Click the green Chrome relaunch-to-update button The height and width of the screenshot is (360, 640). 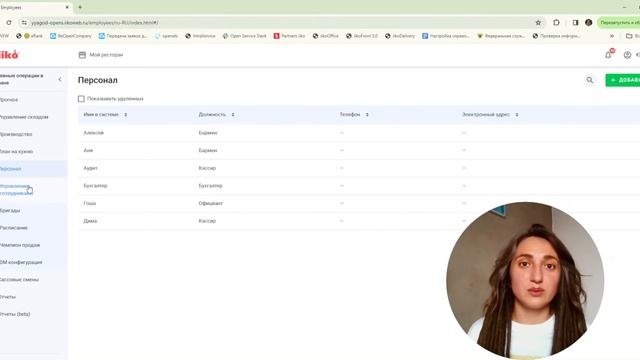[x=618, y=22]
